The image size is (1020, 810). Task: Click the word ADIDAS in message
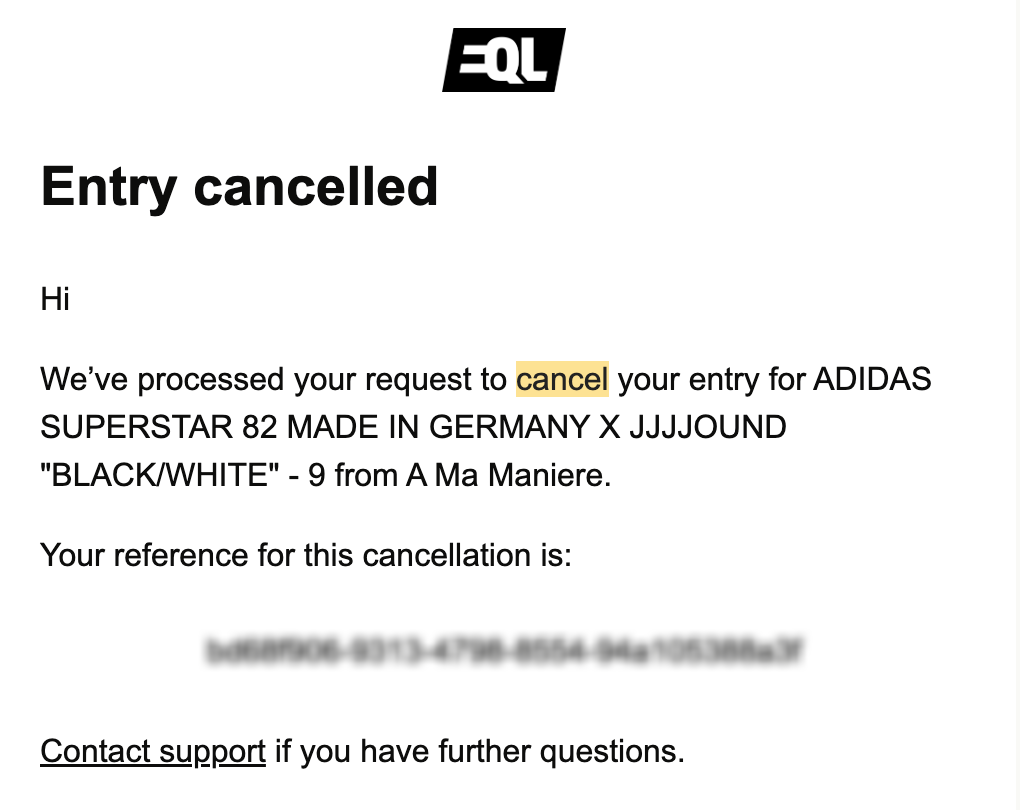pyautogui.click(x=872, y=379)
